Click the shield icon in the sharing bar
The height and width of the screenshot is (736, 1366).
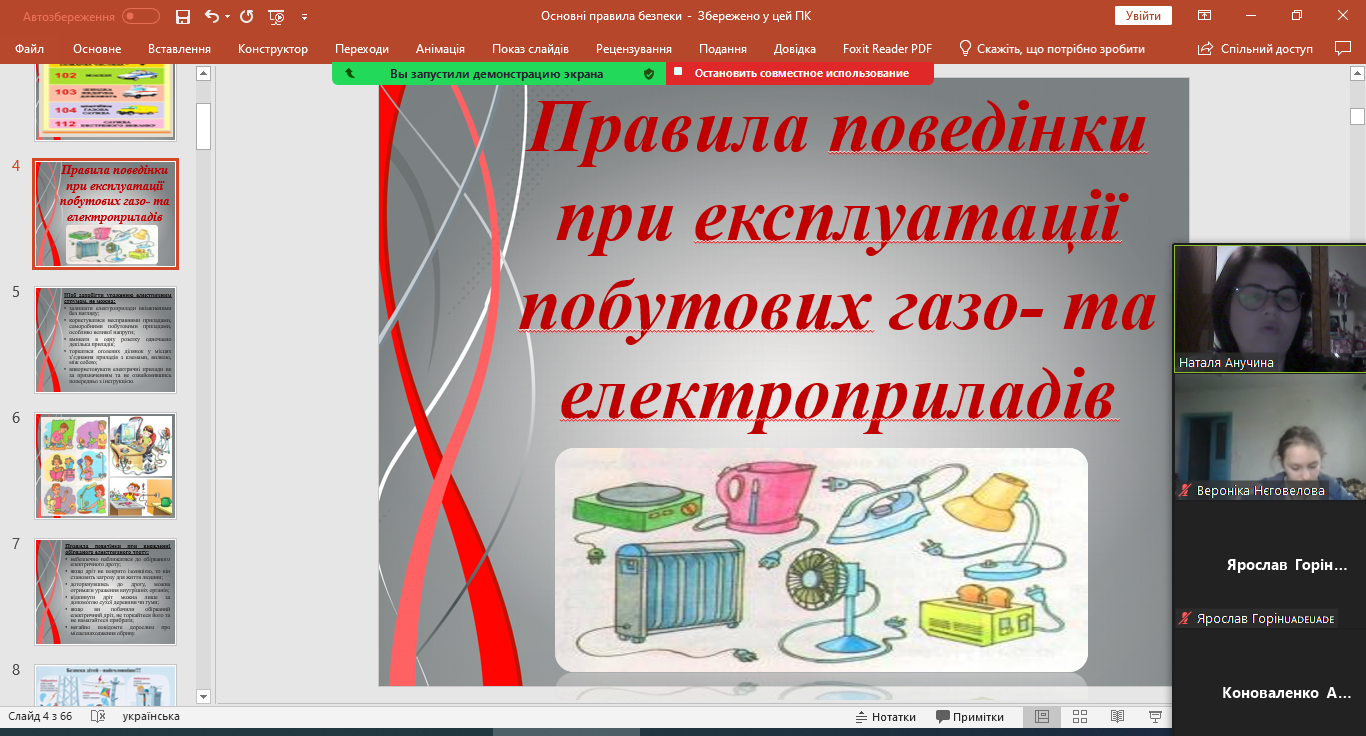click(649, 73)
